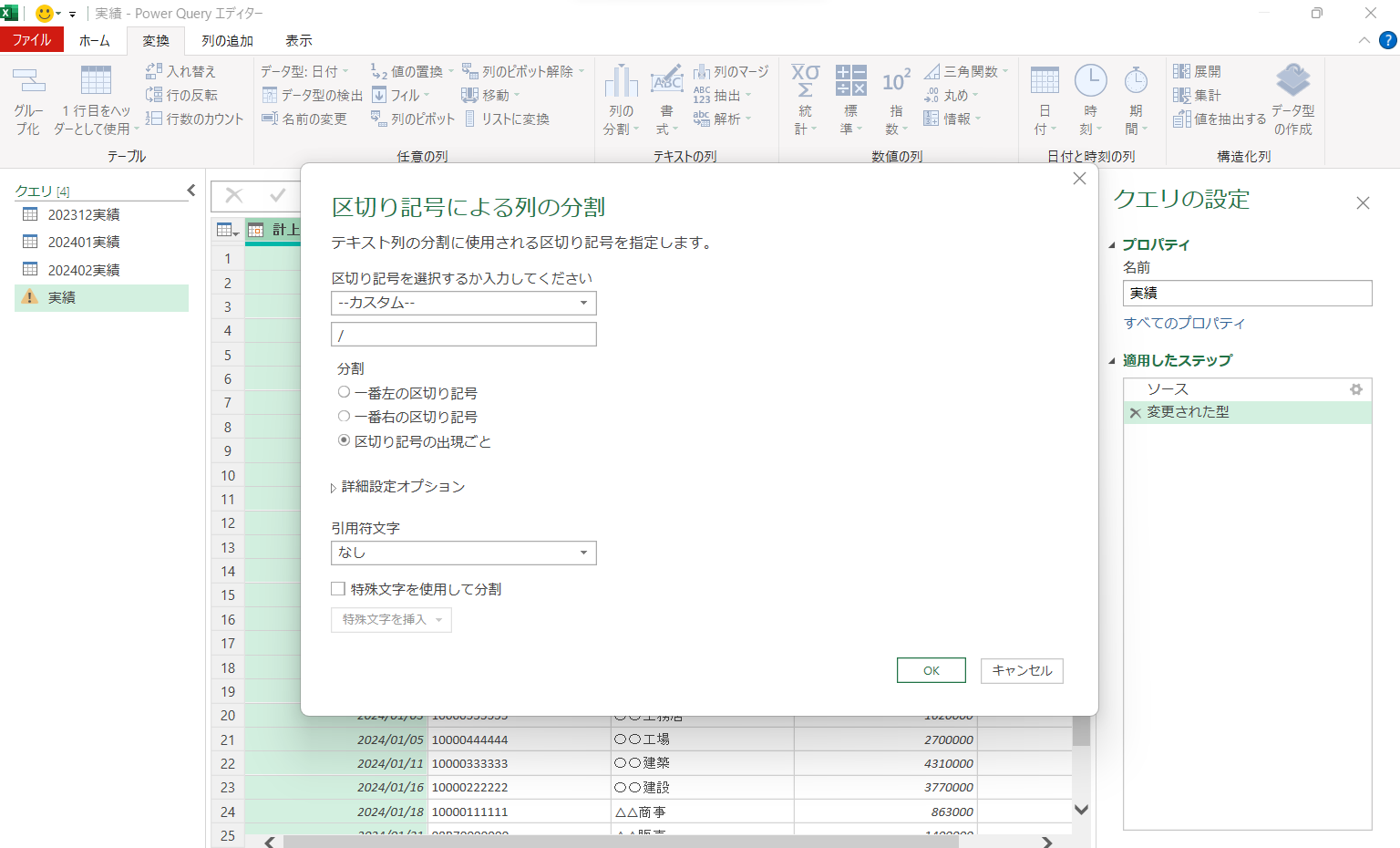Switch to the 列の追加 tab
The height and width of the screenshot is (848, 1400).
coord(227,40)
